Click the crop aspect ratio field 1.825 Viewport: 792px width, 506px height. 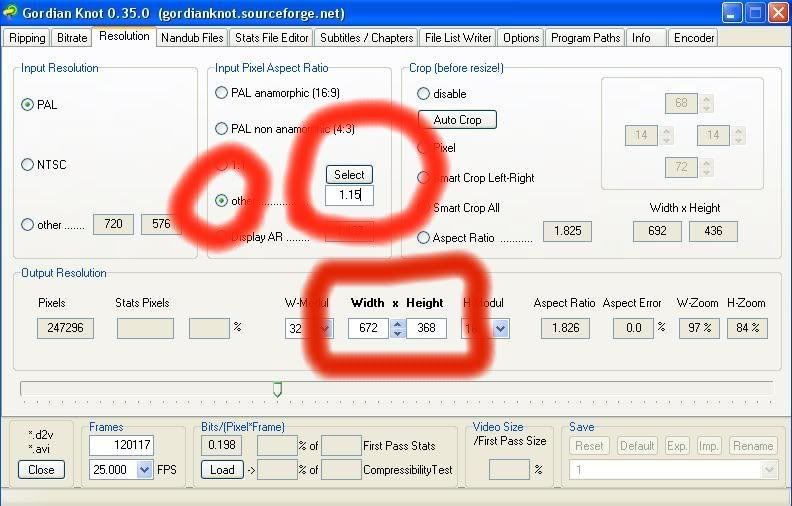(x=567, y=231)
